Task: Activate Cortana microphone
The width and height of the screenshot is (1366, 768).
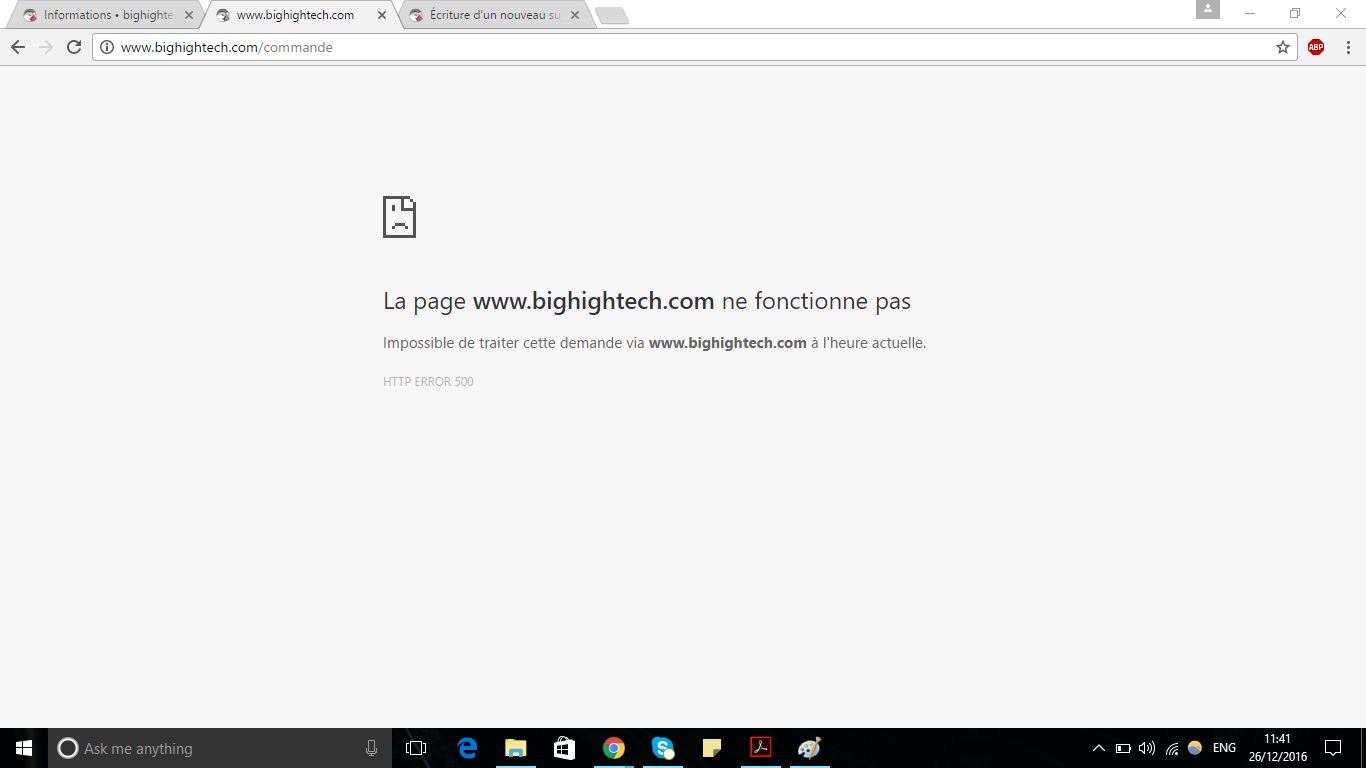Action: [x=371, y=748]
